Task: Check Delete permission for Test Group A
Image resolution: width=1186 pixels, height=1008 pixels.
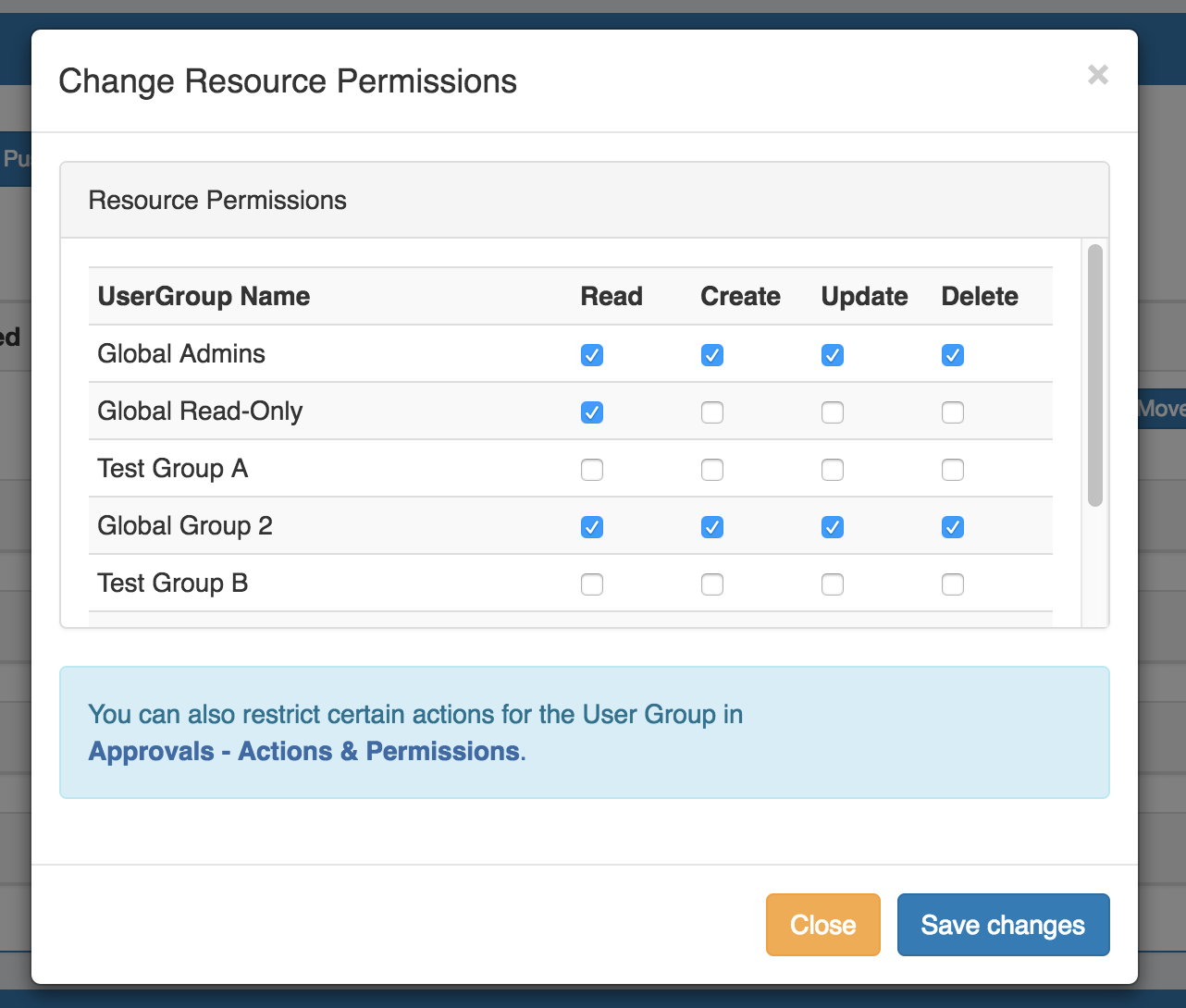Action: [x=953, y=470]
